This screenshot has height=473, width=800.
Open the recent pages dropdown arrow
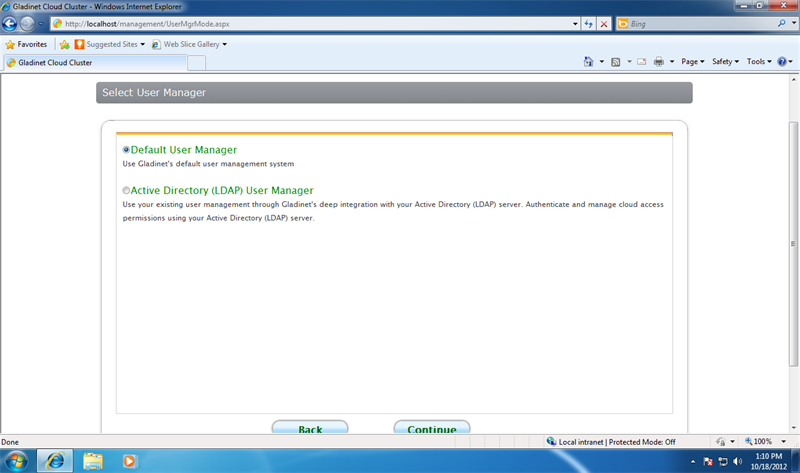tap(41, 24)
